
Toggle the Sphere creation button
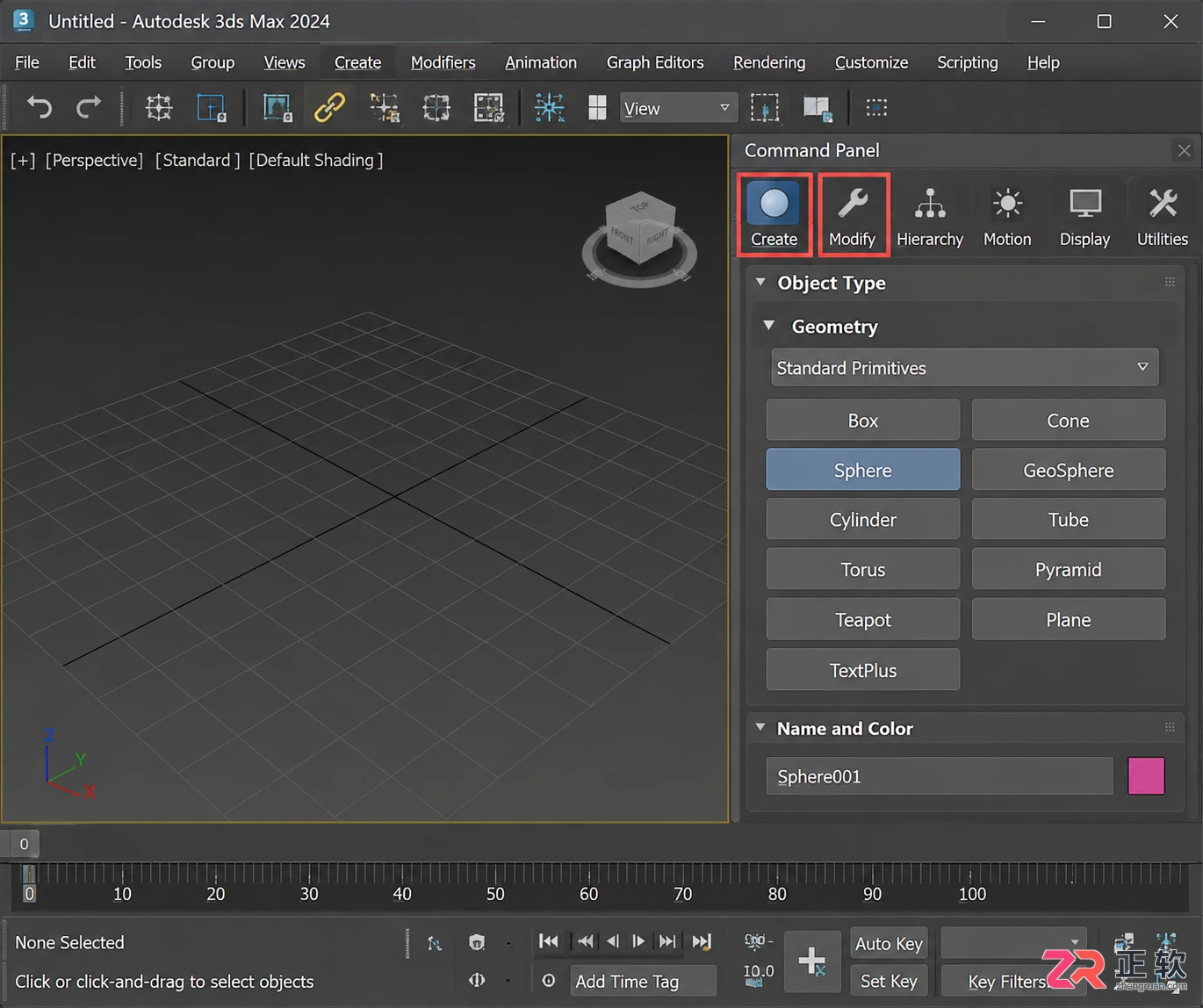862,470
